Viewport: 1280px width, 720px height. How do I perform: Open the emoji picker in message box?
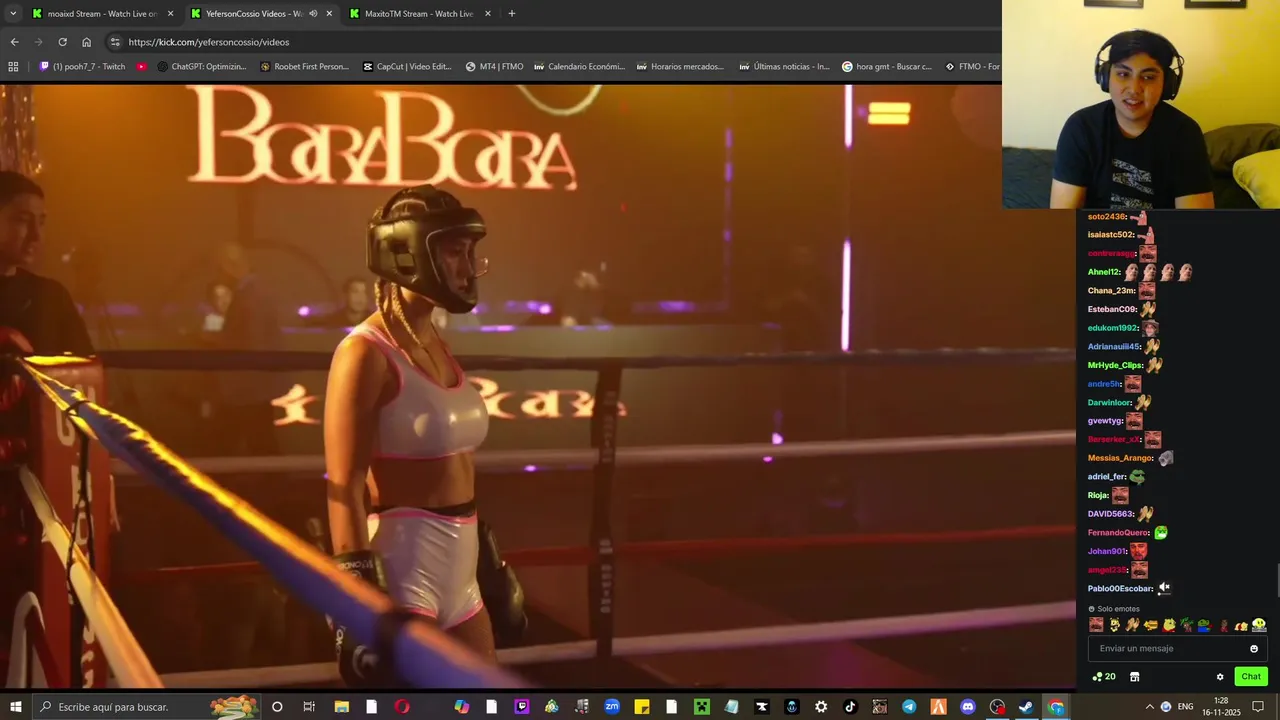point(1254,649)
